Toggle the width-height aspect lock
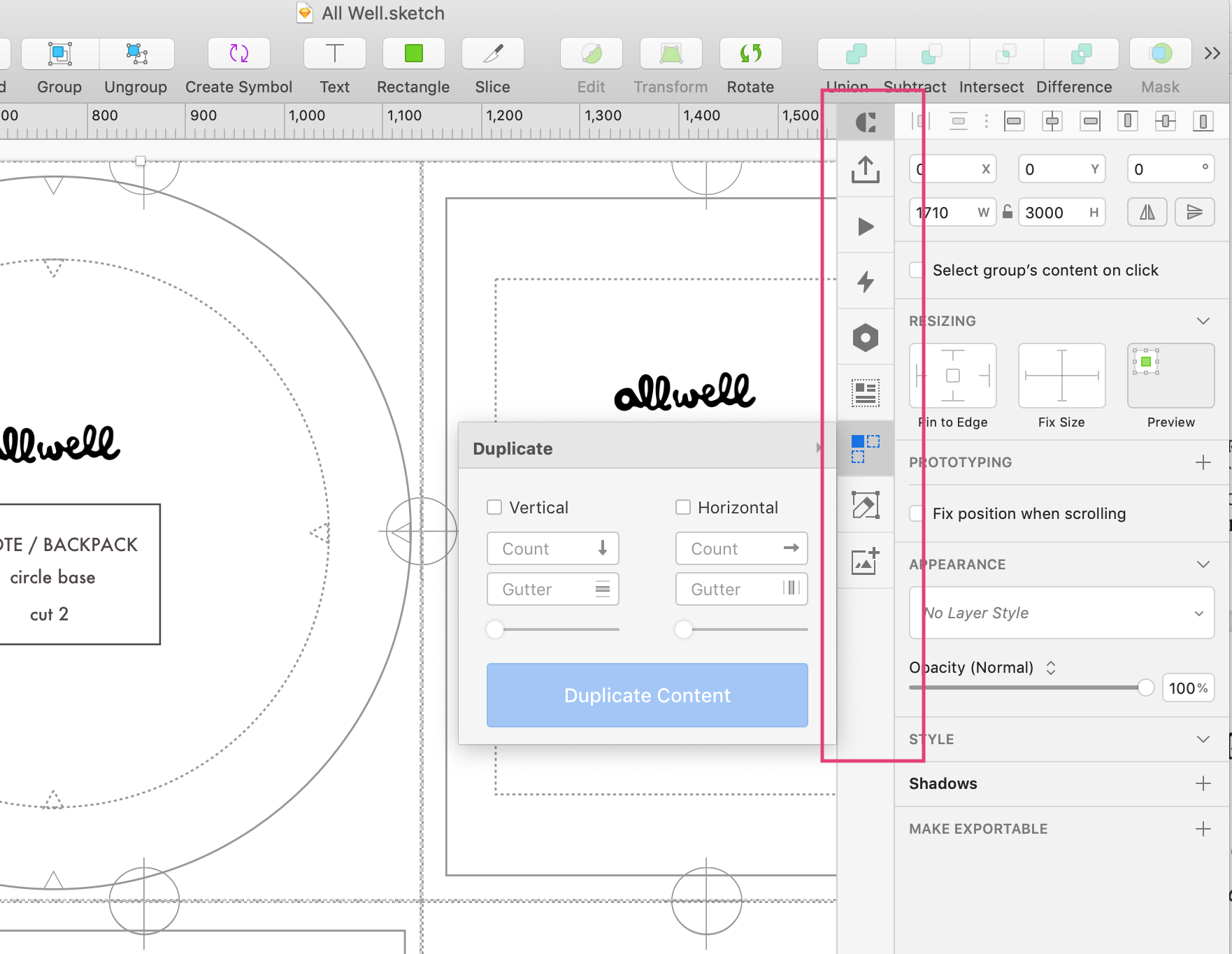 [1008, 212]
